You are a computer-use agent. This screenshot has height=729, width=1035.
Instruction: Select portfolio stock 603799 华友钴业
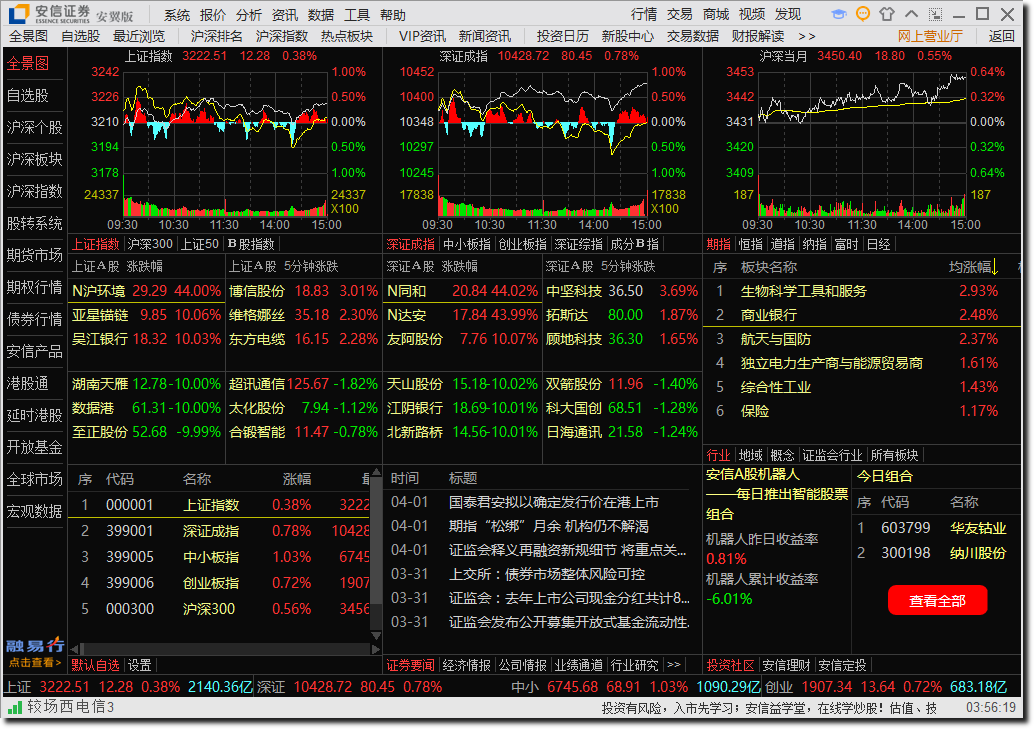coord(934,528)
